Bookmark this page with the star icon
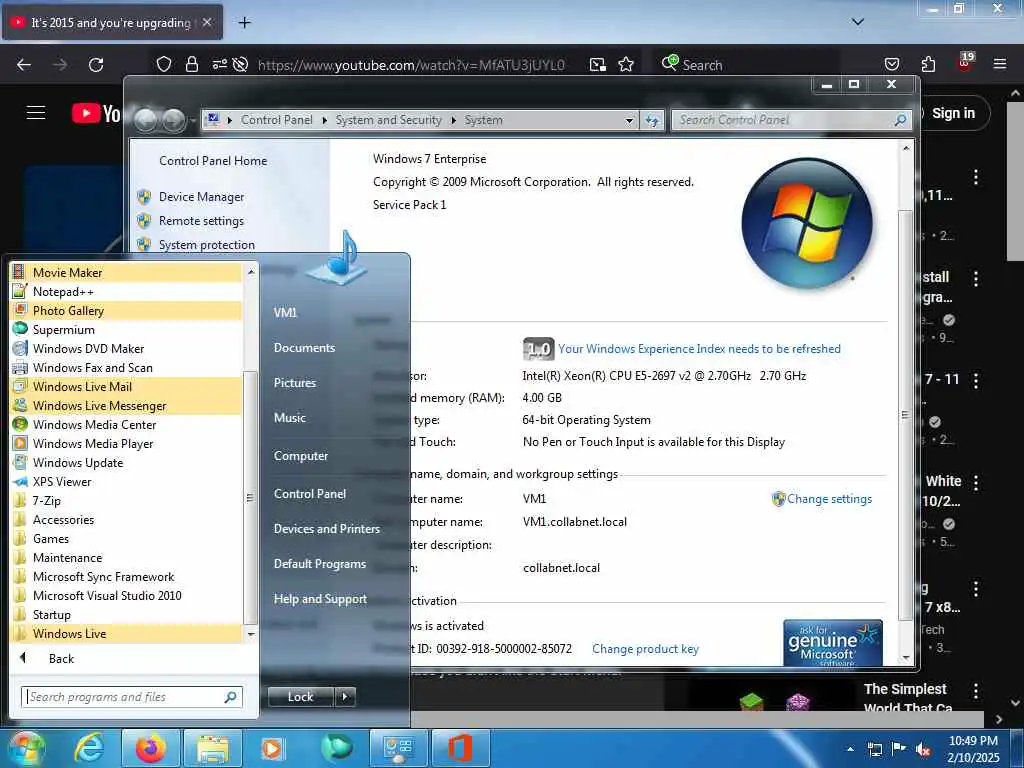Image resolution: width=1024 pixels, height=768 pixels. coord(626,65)
